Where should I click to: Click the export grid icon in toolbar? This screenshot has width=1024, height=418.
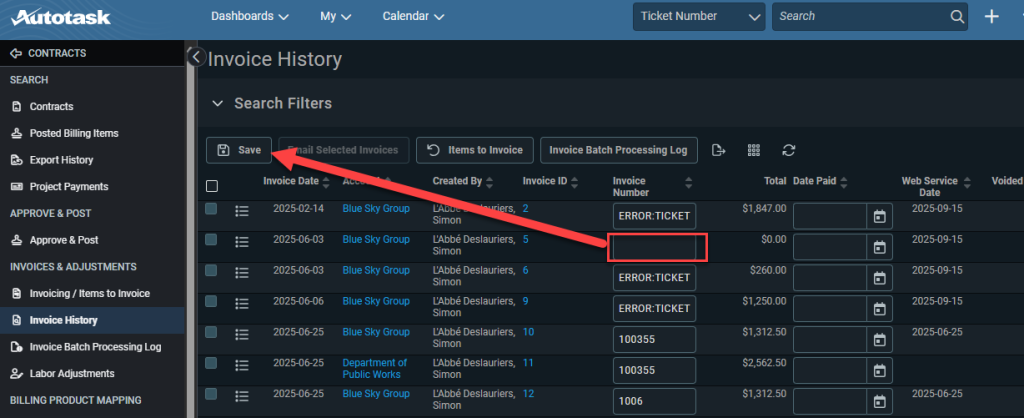(718, 150)
